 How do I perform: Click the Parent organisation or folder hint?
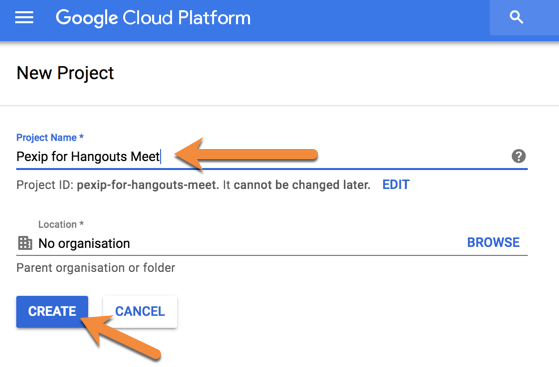[x=96, y=268]
